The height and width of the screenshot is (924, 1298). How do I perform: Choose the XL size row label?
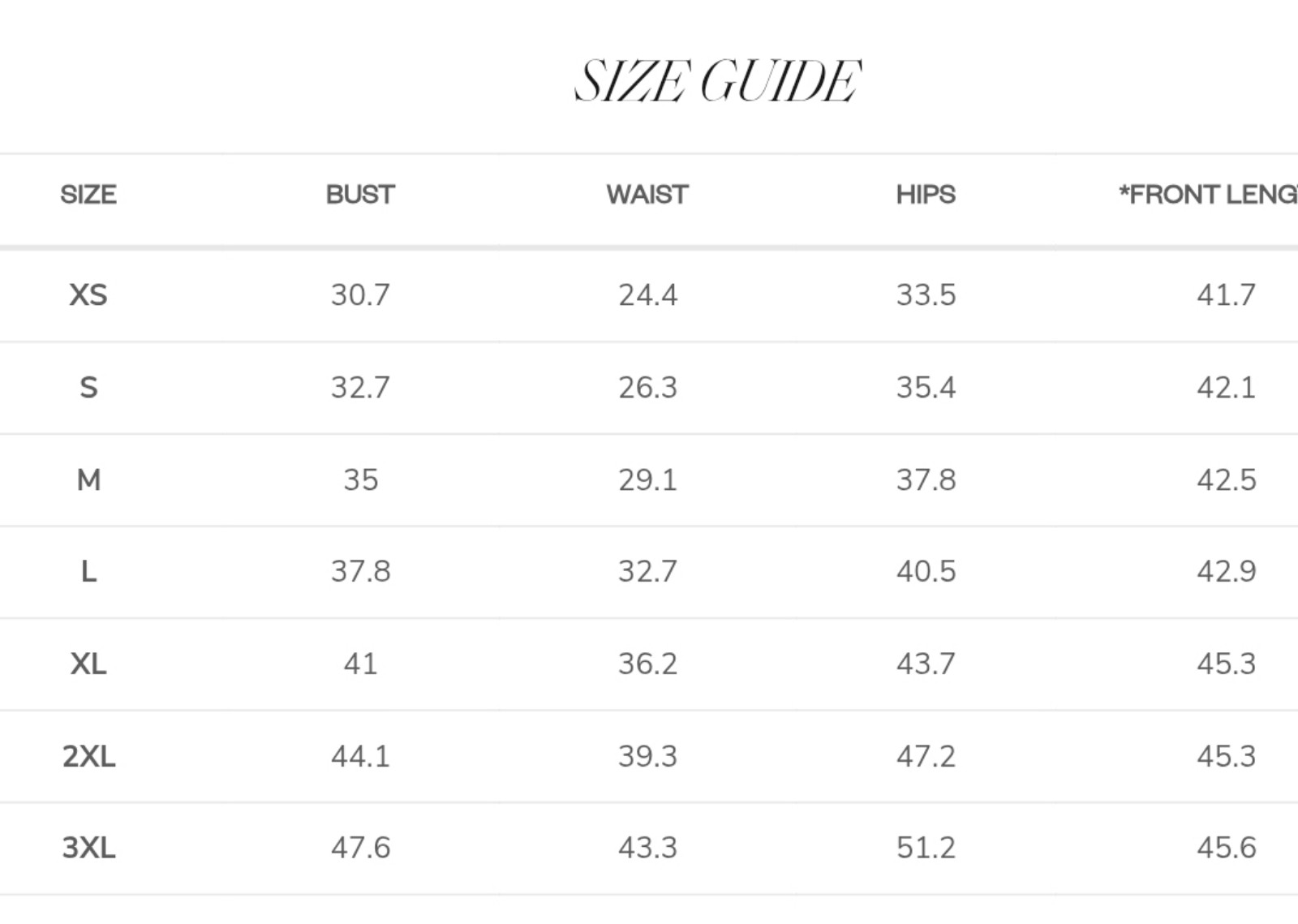point(88,664)
